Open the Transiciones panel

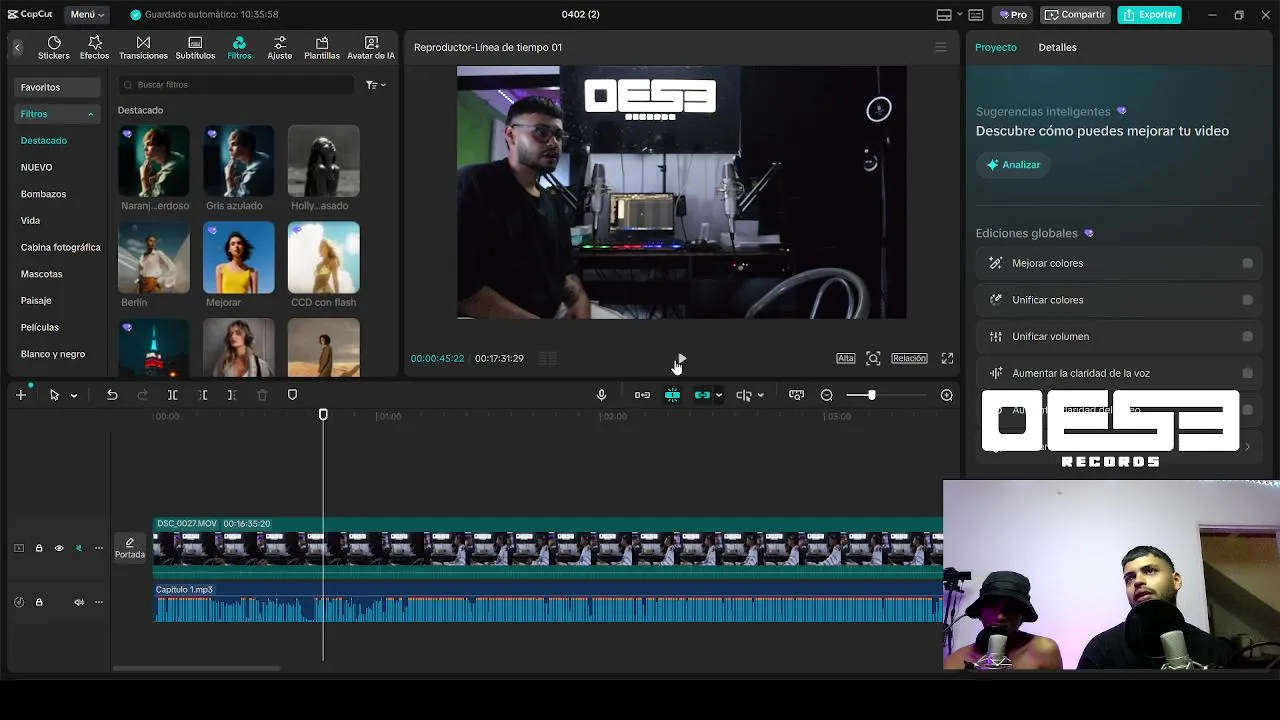143,48
